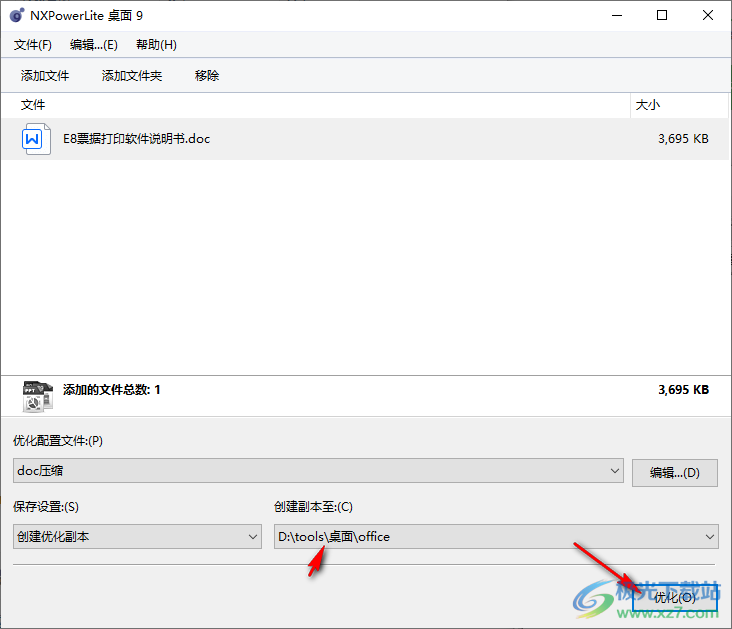Click the NXPowerLite app icon in title bar

pos(16,15)
